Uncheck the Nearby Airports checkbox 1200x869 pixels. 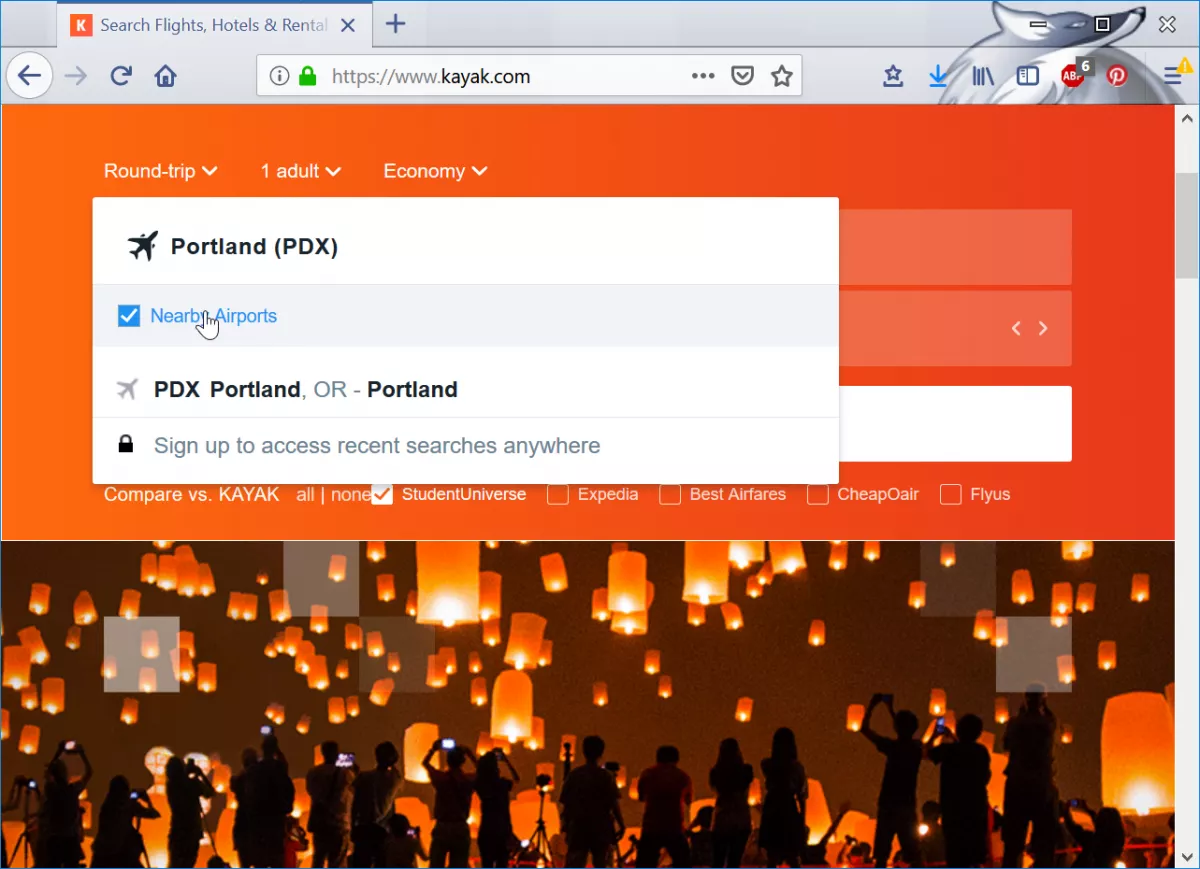click(x=129, y=316)
